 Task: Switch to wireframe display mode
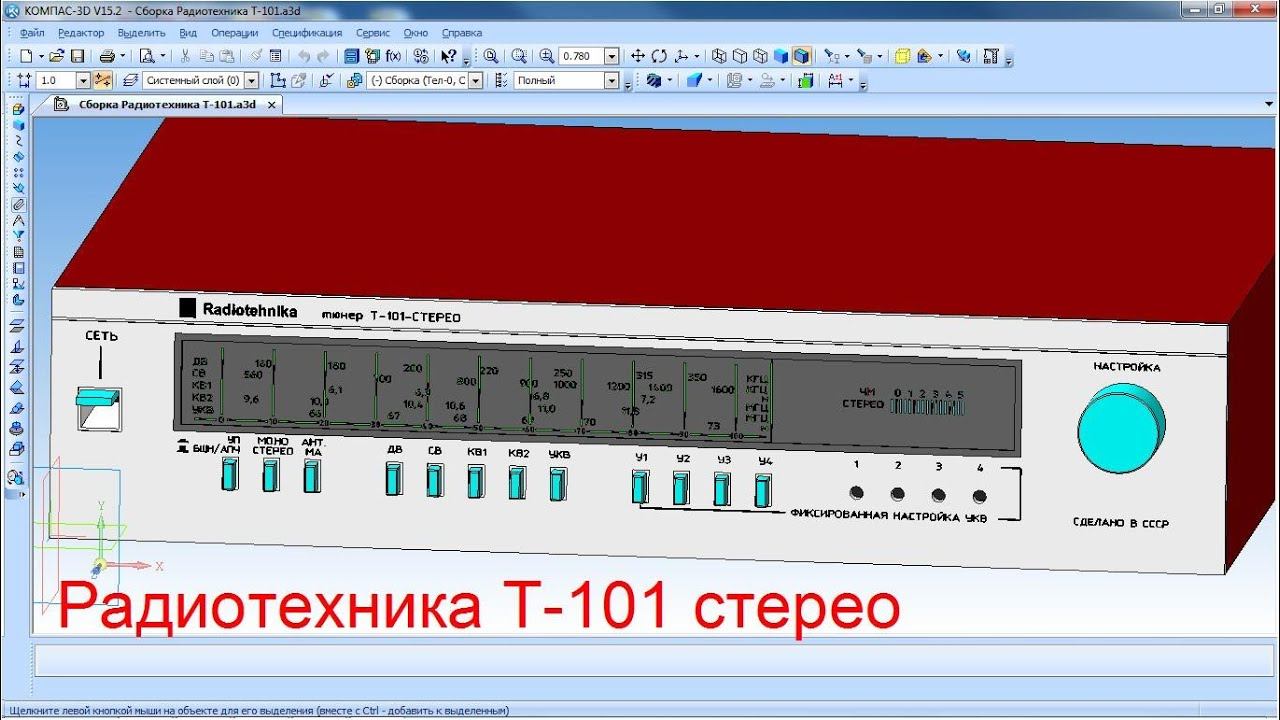pyautogui.click(x=719, y=56)
